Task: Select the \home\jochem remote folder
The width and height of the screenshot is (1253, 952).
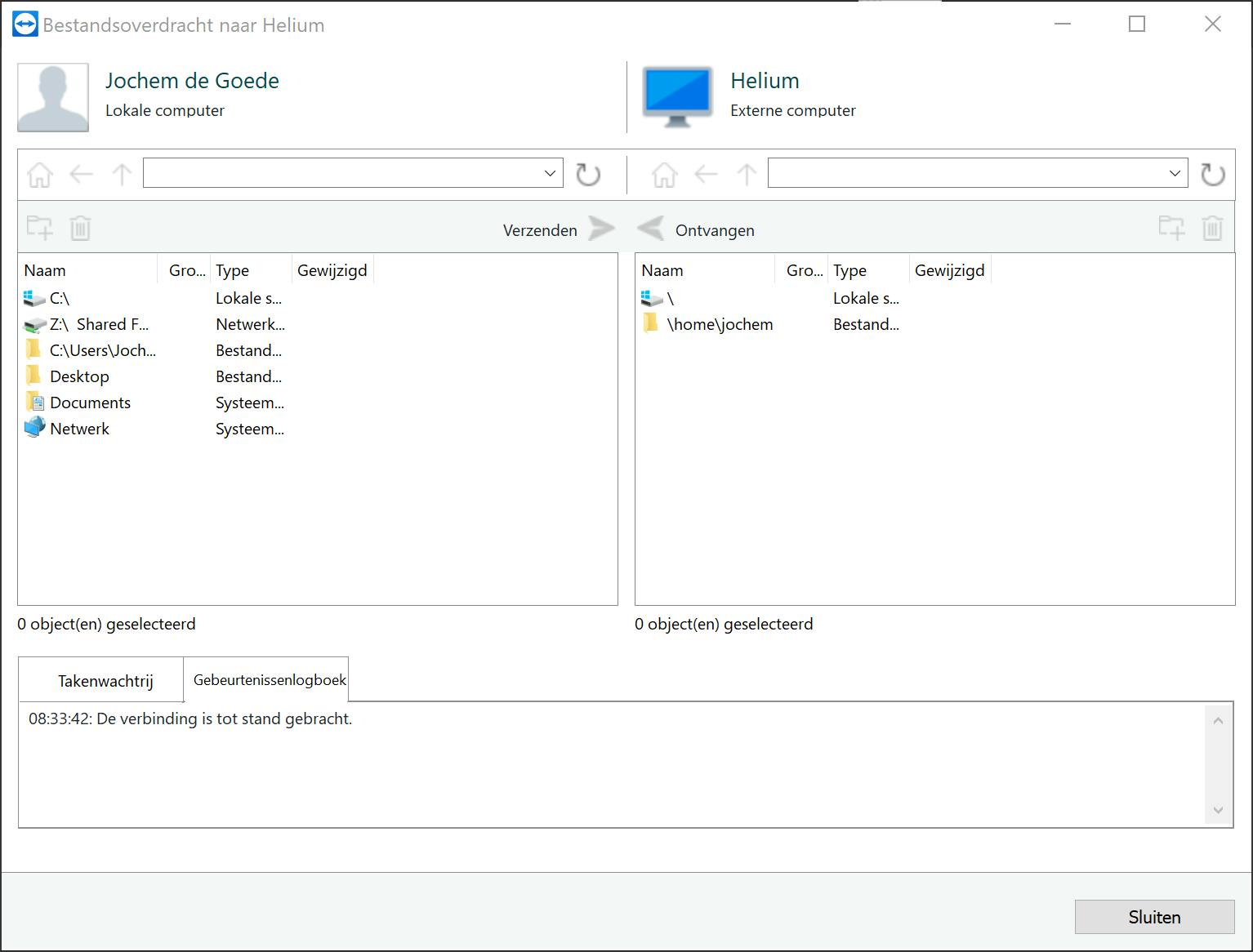Action: 719,324
